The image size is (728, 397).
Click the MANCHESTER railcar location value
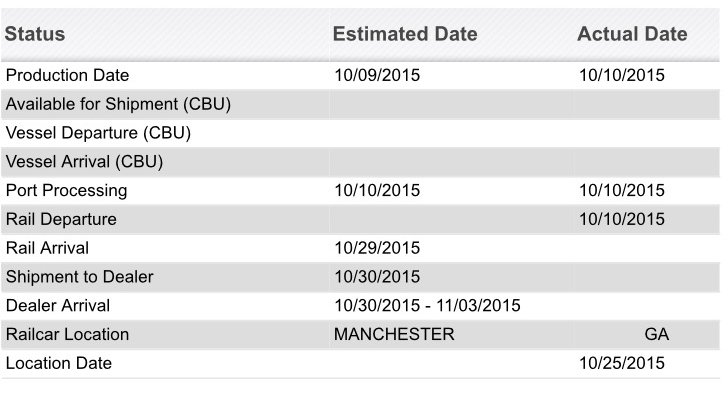pyautogui.click(x=394, y=334)
